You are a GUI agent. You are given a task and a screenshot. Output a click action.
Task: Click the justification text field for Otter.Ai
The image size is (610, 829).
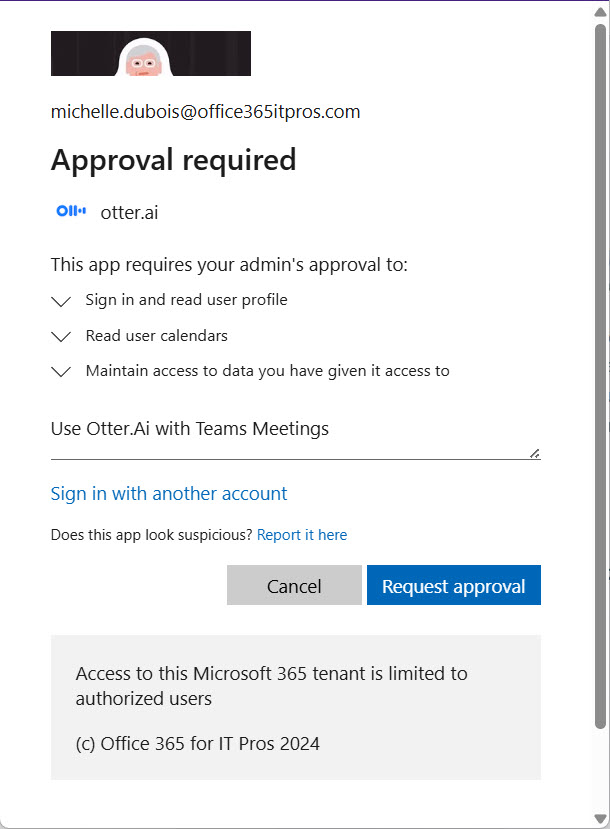tap(295, 433)
